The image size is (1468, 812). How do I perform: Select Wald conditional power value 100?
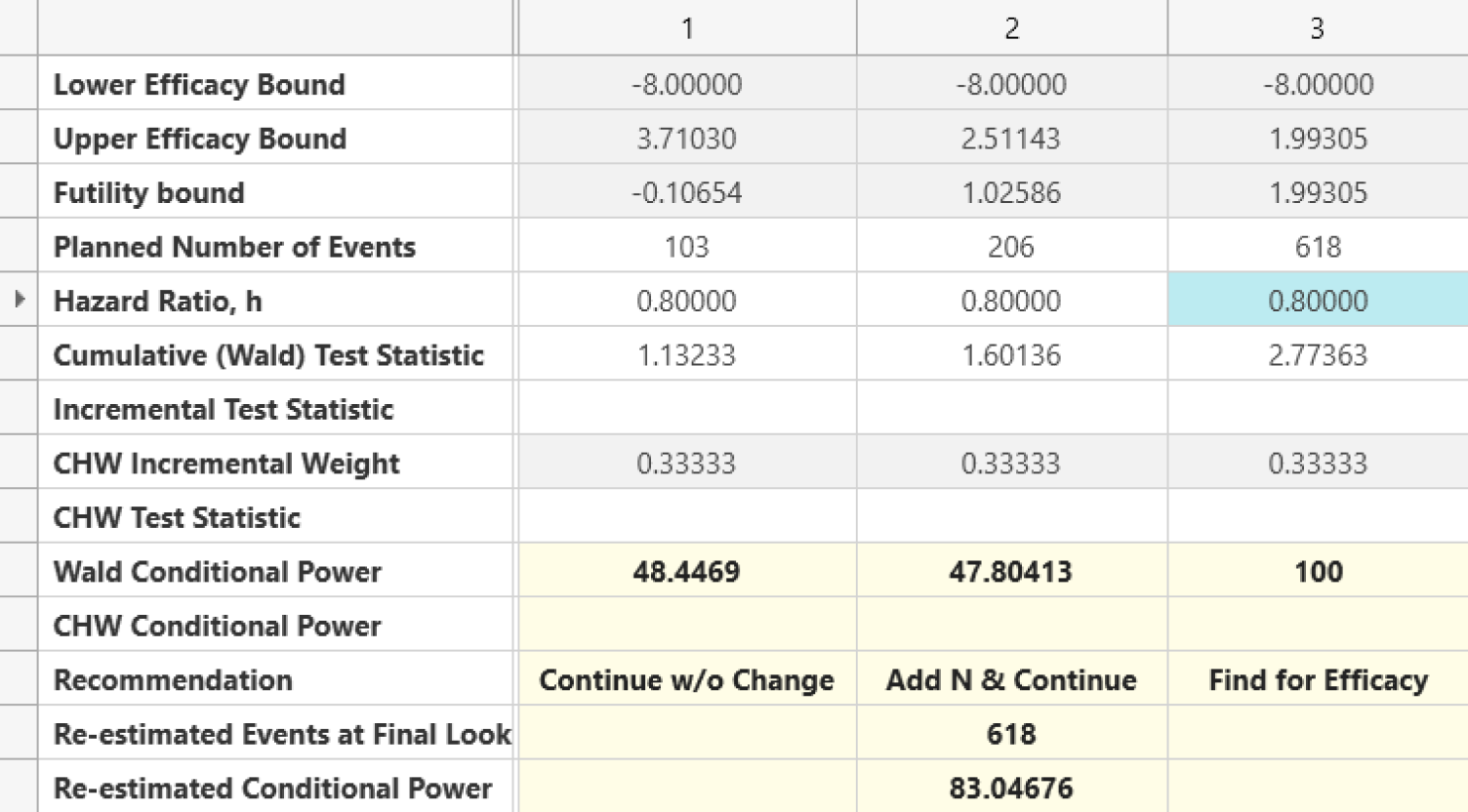[x=1318, y=572]
